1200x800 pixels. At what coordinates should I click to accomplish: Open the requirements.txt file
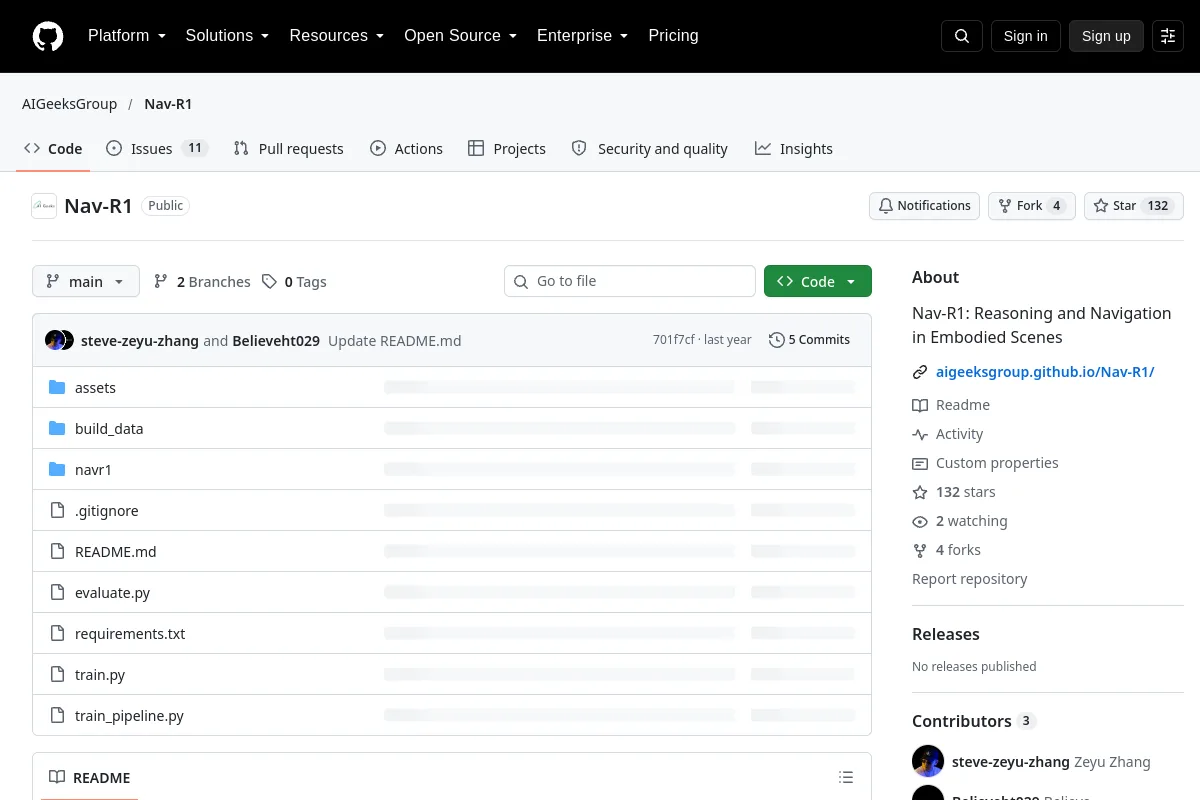(x=130, y=634)
